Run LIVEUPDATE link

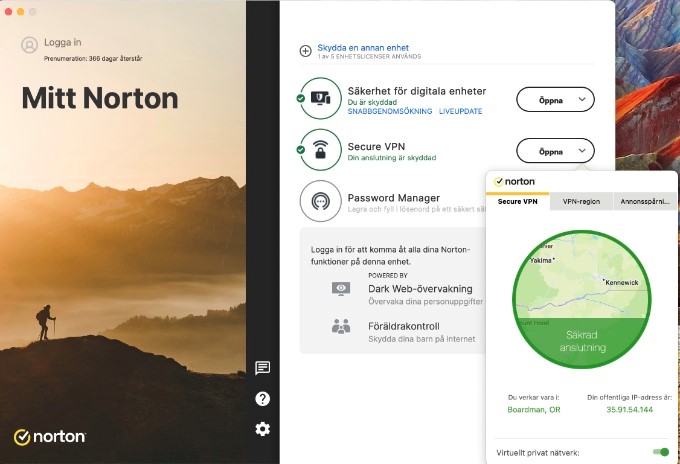pos(461,111)
